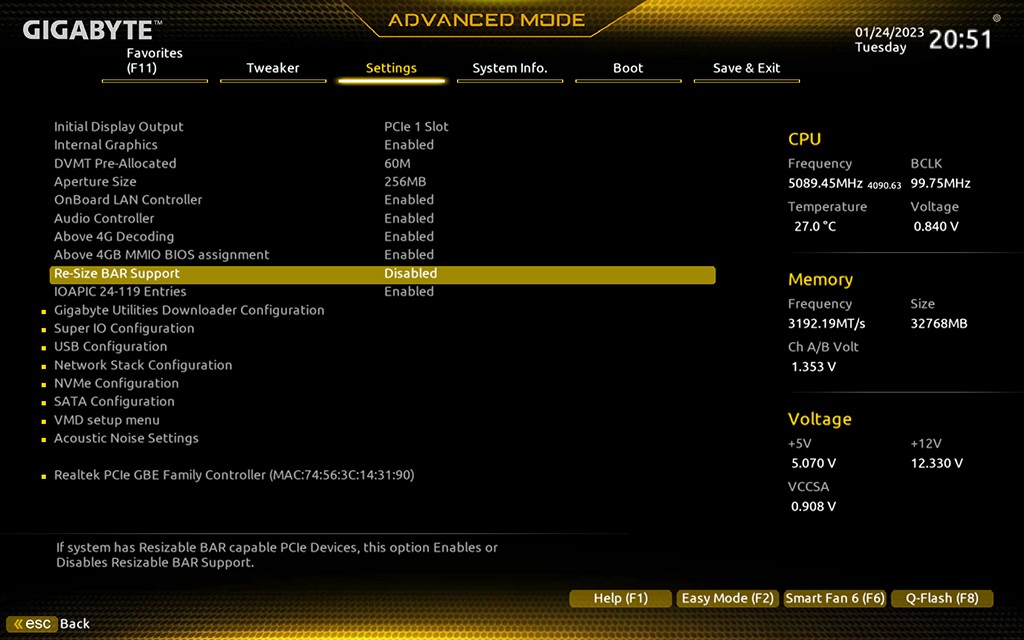Click the IOAPIC 24-119 Entries label
The height and width of the screenshot is (640, 1024).
click(120, 291)
